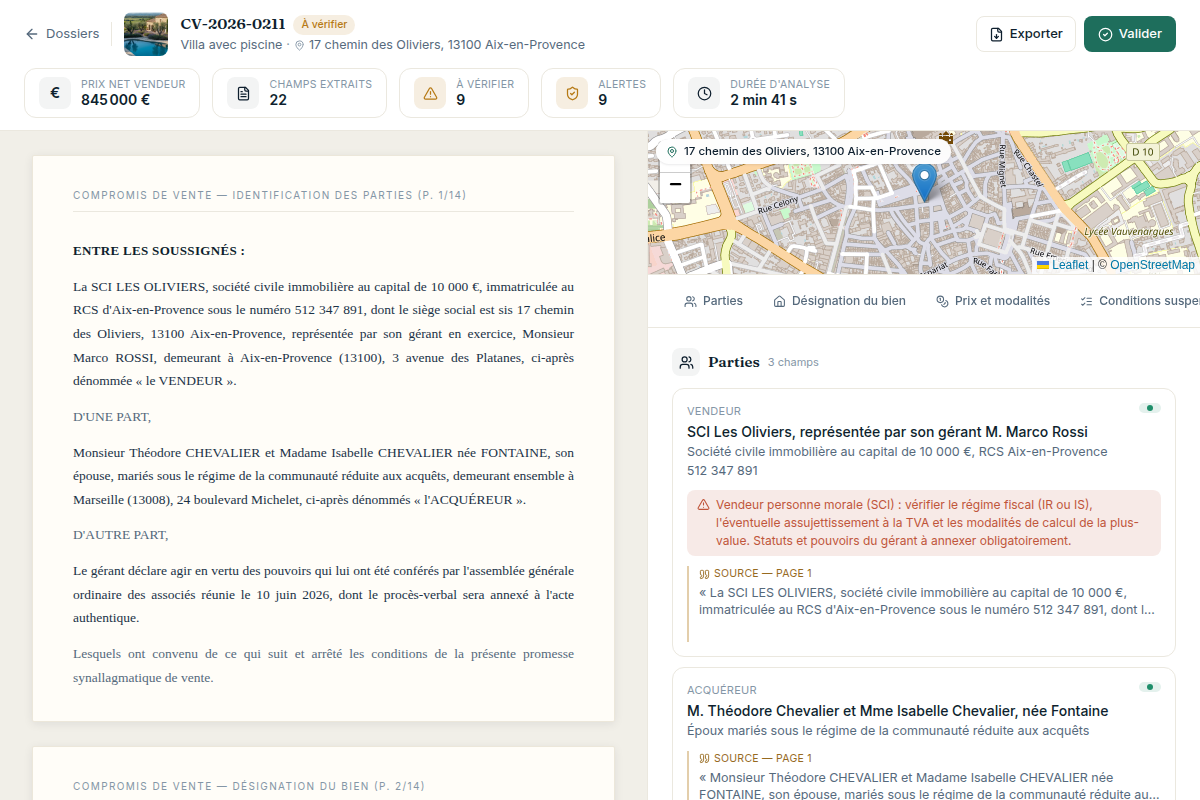
Task: Open the Leaflet link on the map
Action: [x=1062, y=265]
